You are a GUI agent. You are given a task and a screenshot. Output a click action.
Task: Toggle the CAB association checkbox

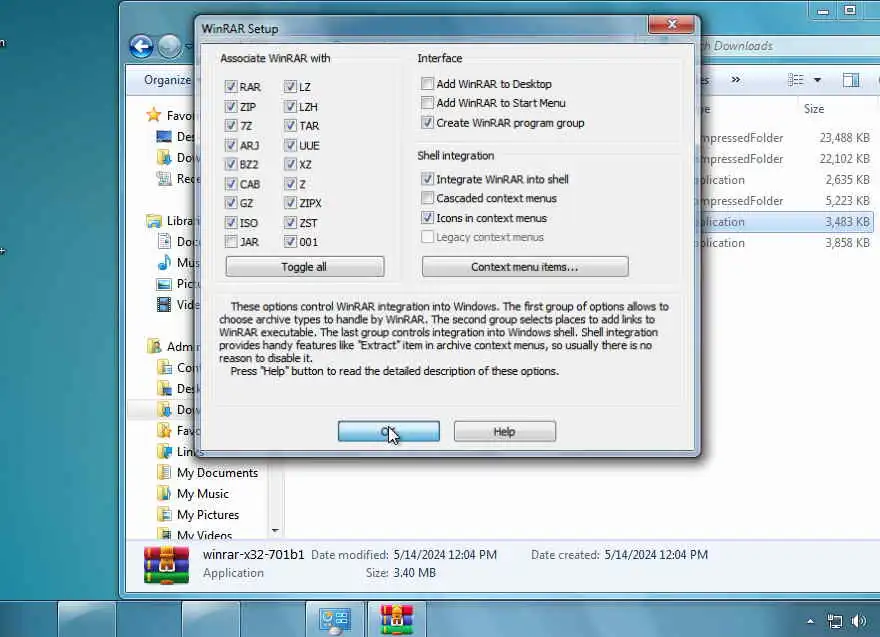231,184
